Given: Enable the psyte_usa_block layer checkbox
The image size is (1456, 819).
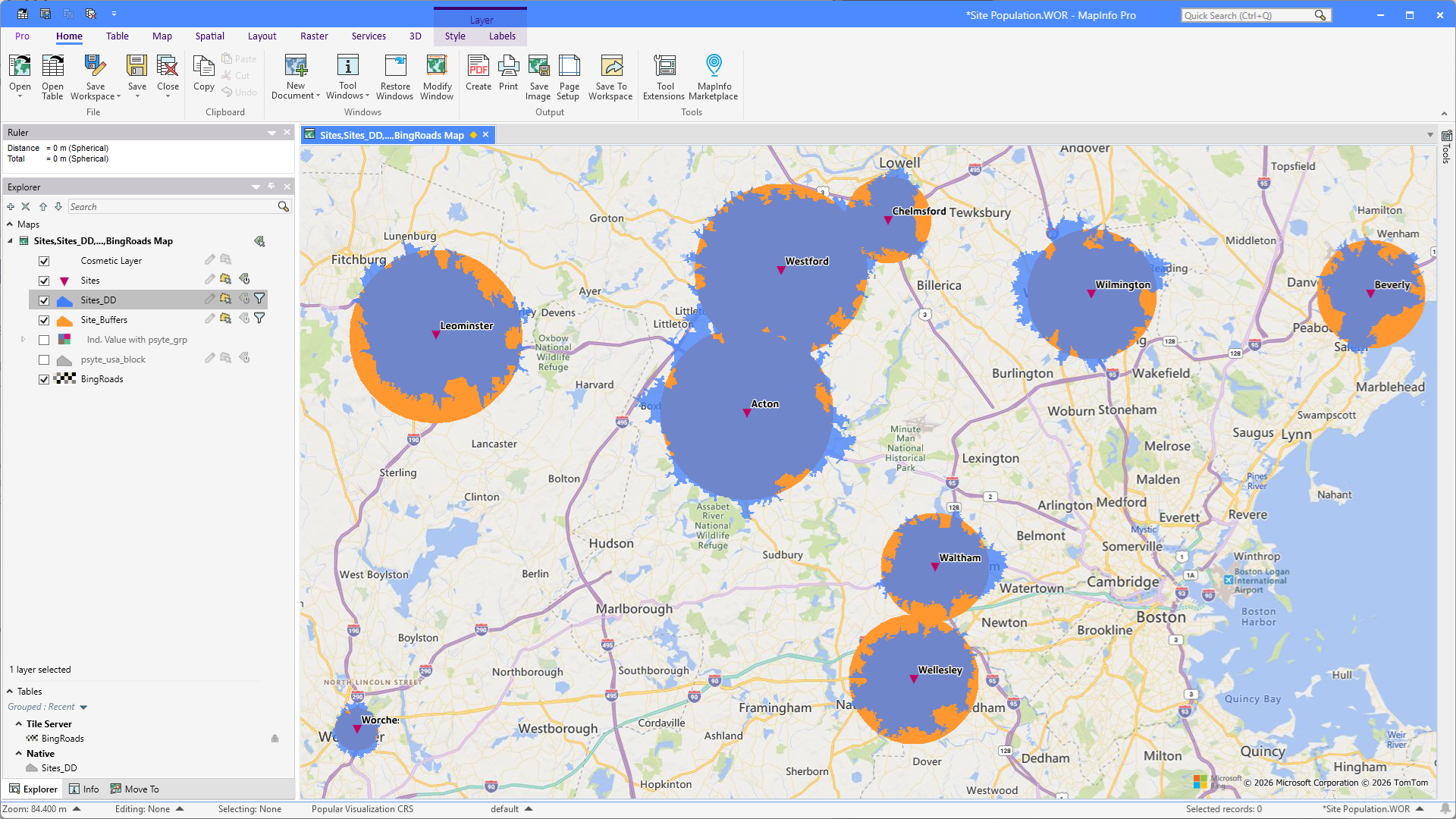Looking at the screenshot, I should 44,359.
